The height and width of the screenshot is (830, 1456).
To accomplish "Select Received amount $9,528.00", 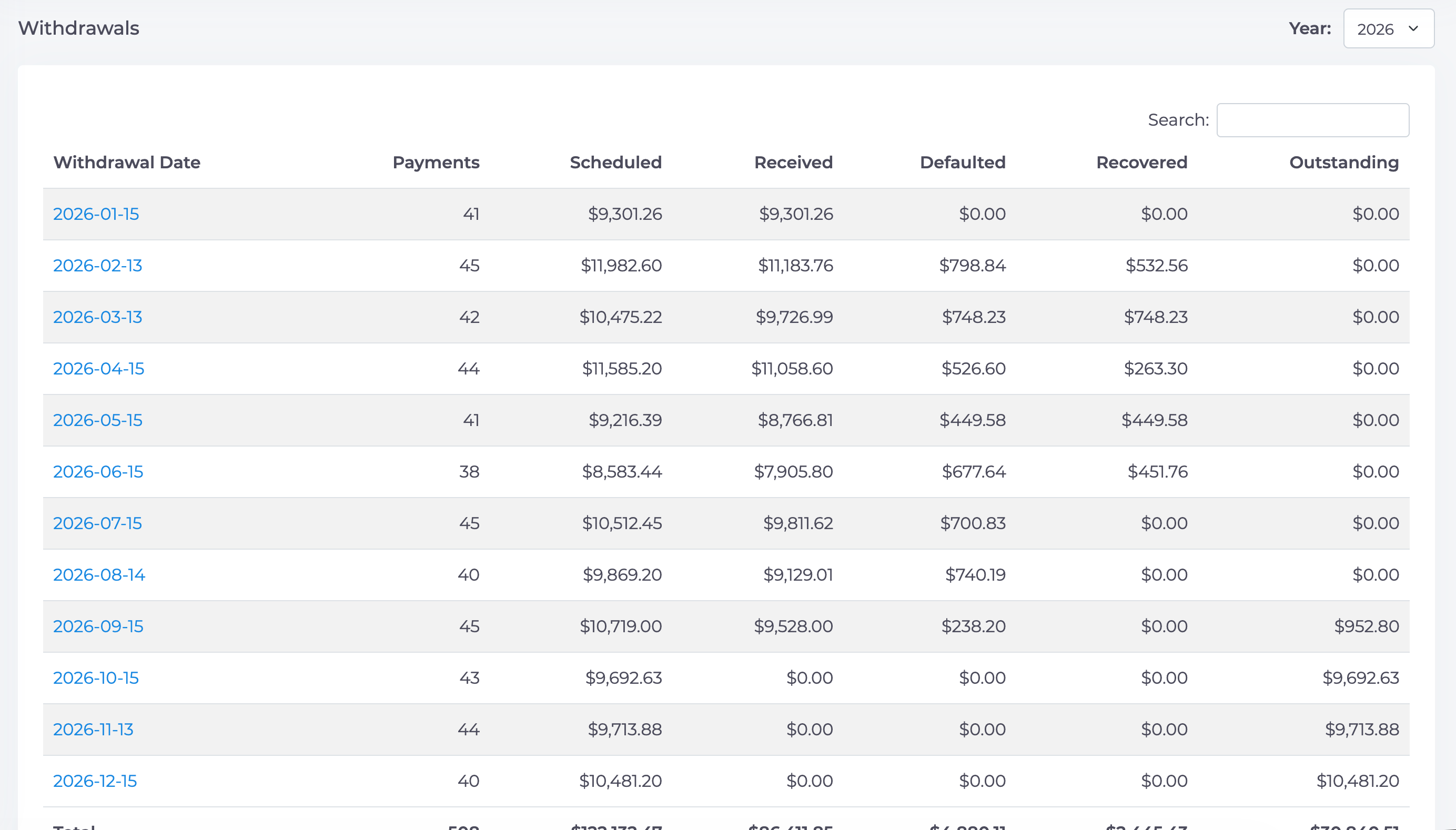I will tap(794, 626).
